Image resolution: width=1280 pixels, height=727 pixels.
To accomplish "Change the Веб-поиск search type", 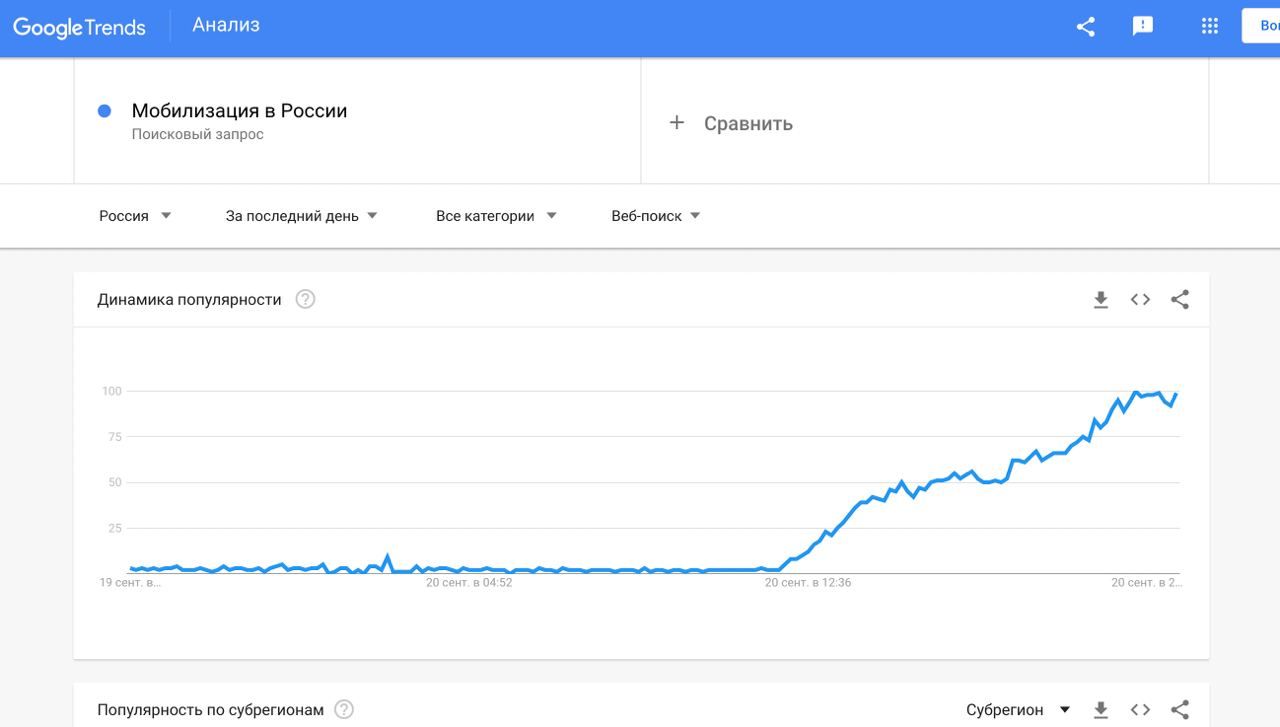I will pyautogui.click(x=655, y=216).
